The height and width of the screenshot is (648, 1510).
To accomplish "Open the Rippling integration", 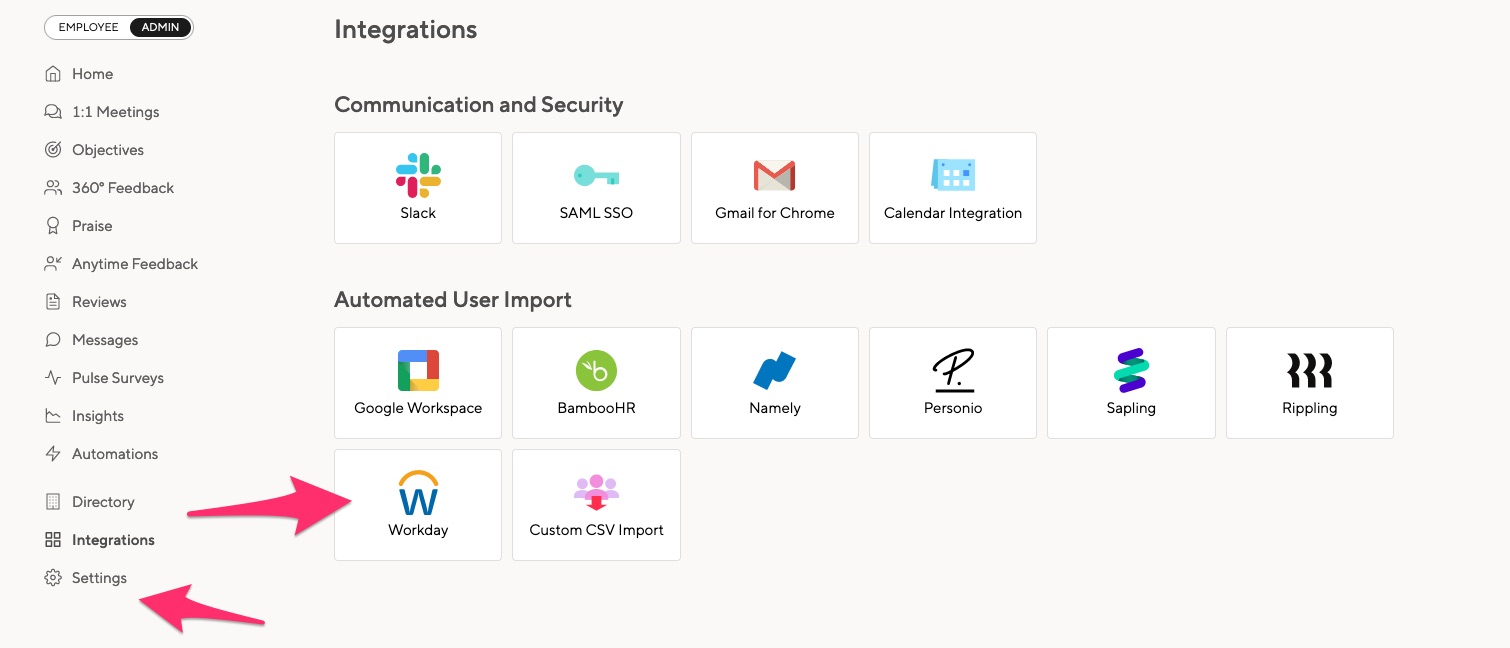I will 1309,382.
